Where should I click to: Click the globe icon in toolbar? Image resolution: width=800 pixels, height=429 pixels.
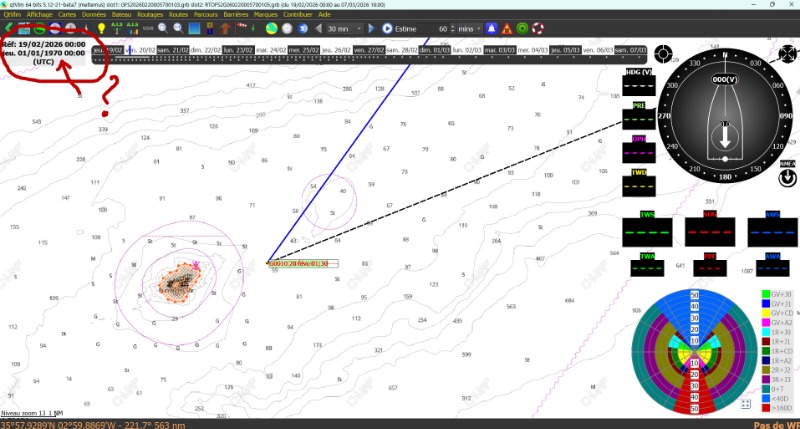(x=272, y=28)
